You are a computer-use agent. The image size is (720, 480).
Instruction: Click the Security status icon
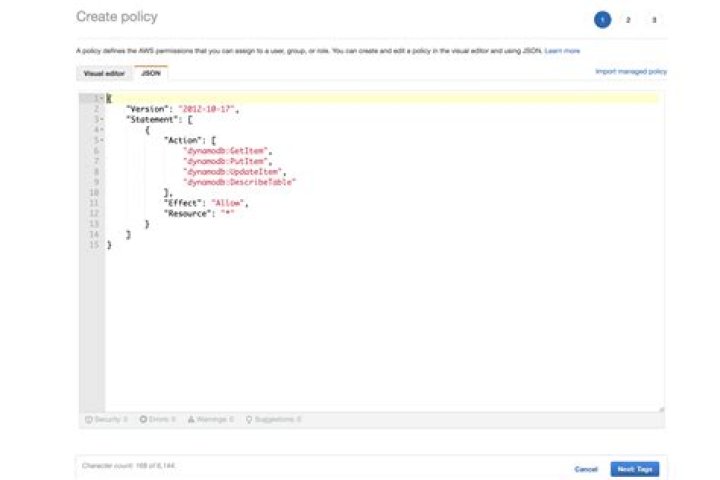click(89, 419)
